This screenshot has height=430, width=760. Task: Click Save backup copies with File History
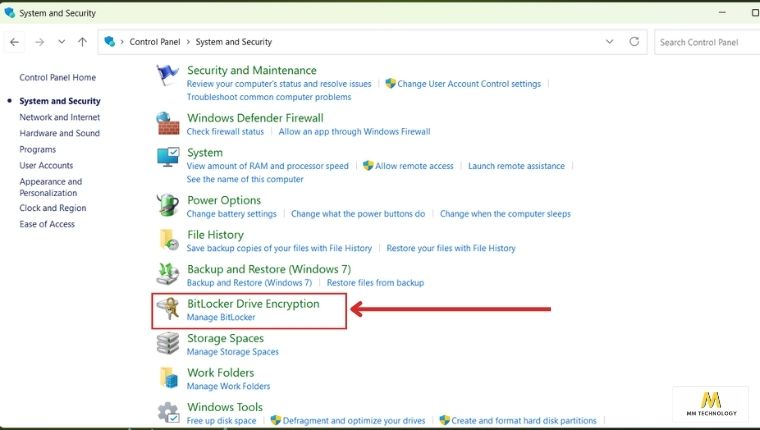click(x=279, y=248)
